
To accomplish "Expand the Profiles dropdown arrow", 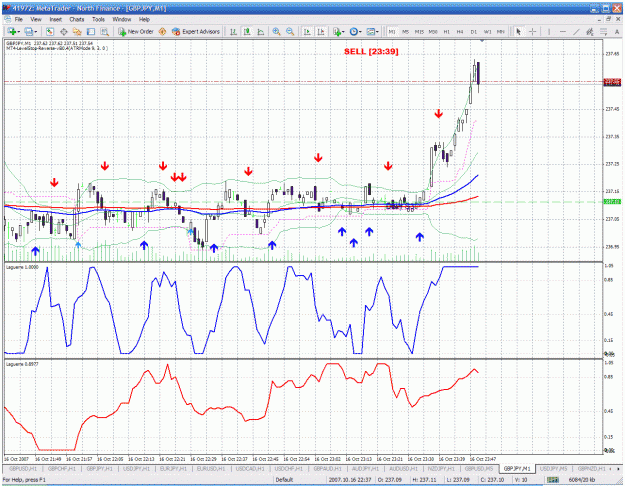I will (36, 32).
